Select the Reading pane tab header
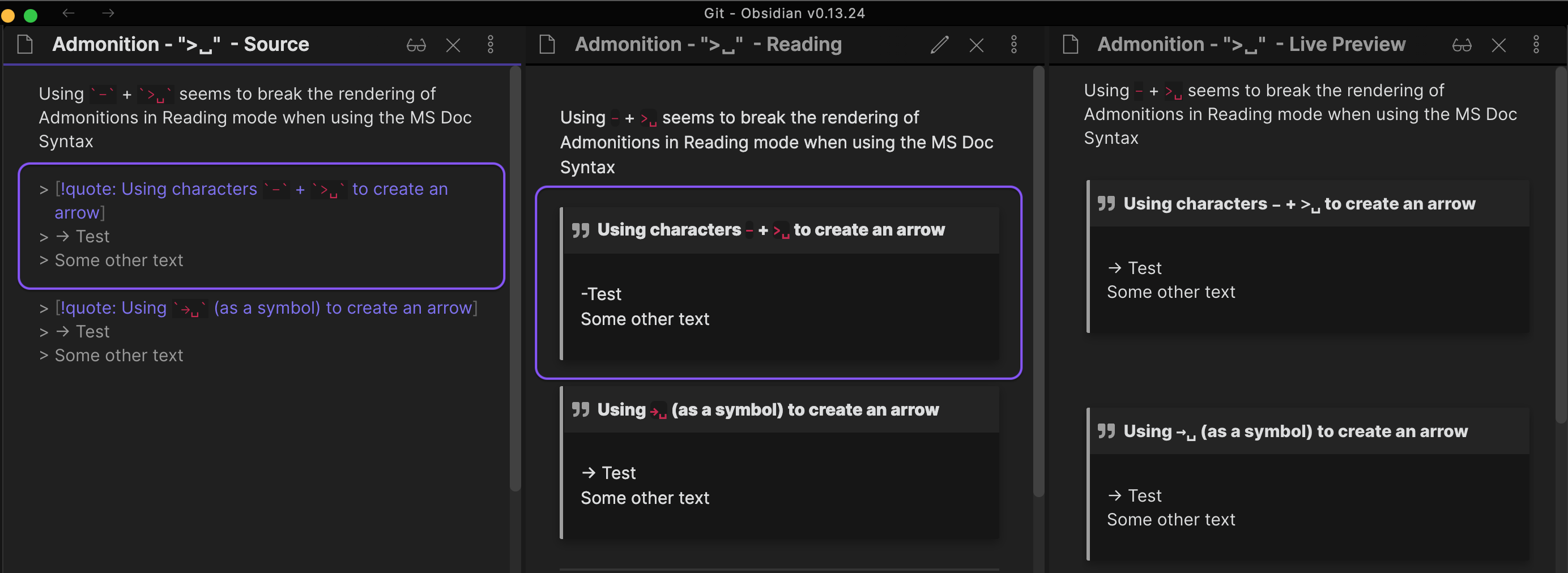1568x573 pixels. click(708, 44)
